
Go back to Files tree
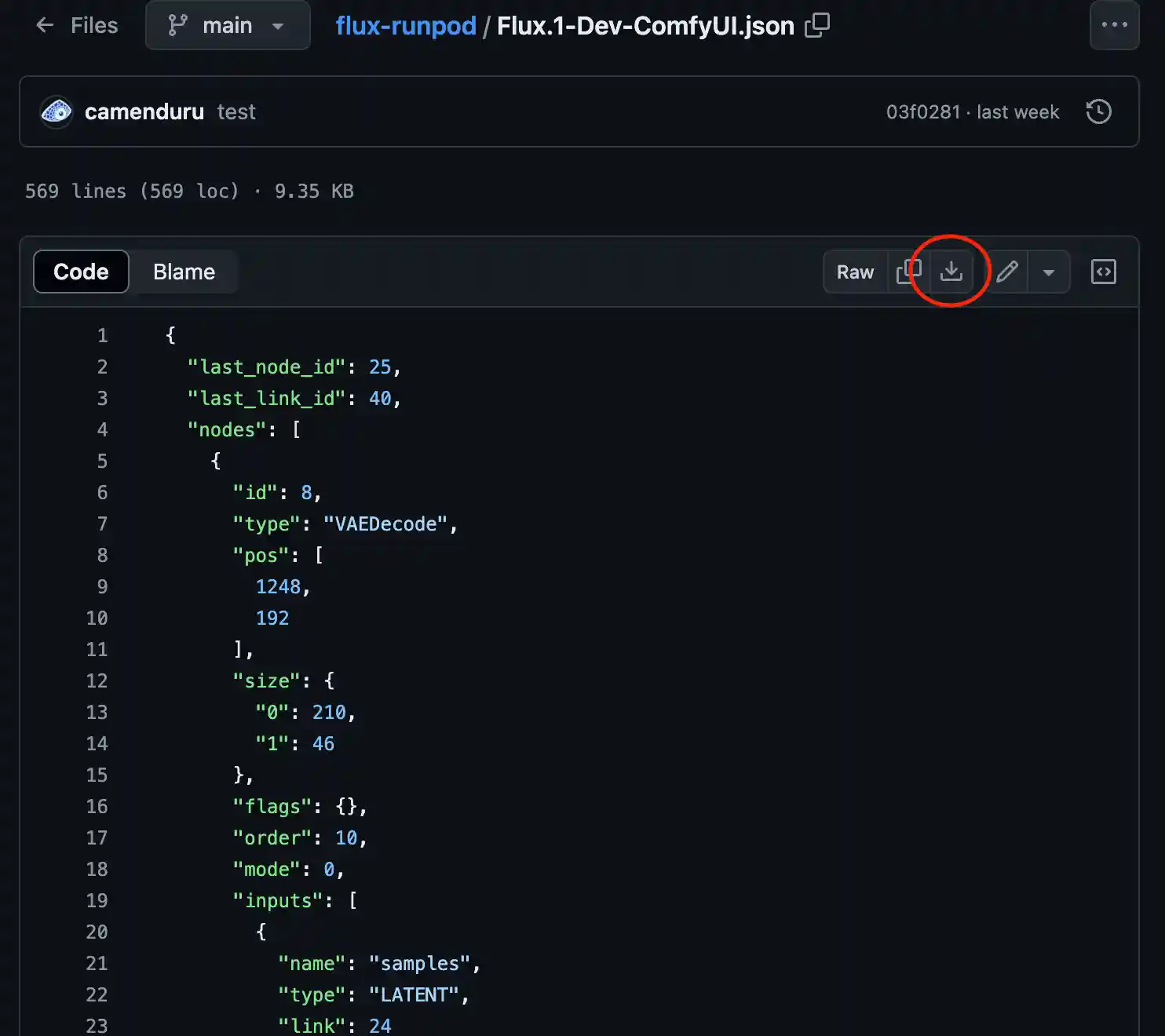(x=77, y=25)
